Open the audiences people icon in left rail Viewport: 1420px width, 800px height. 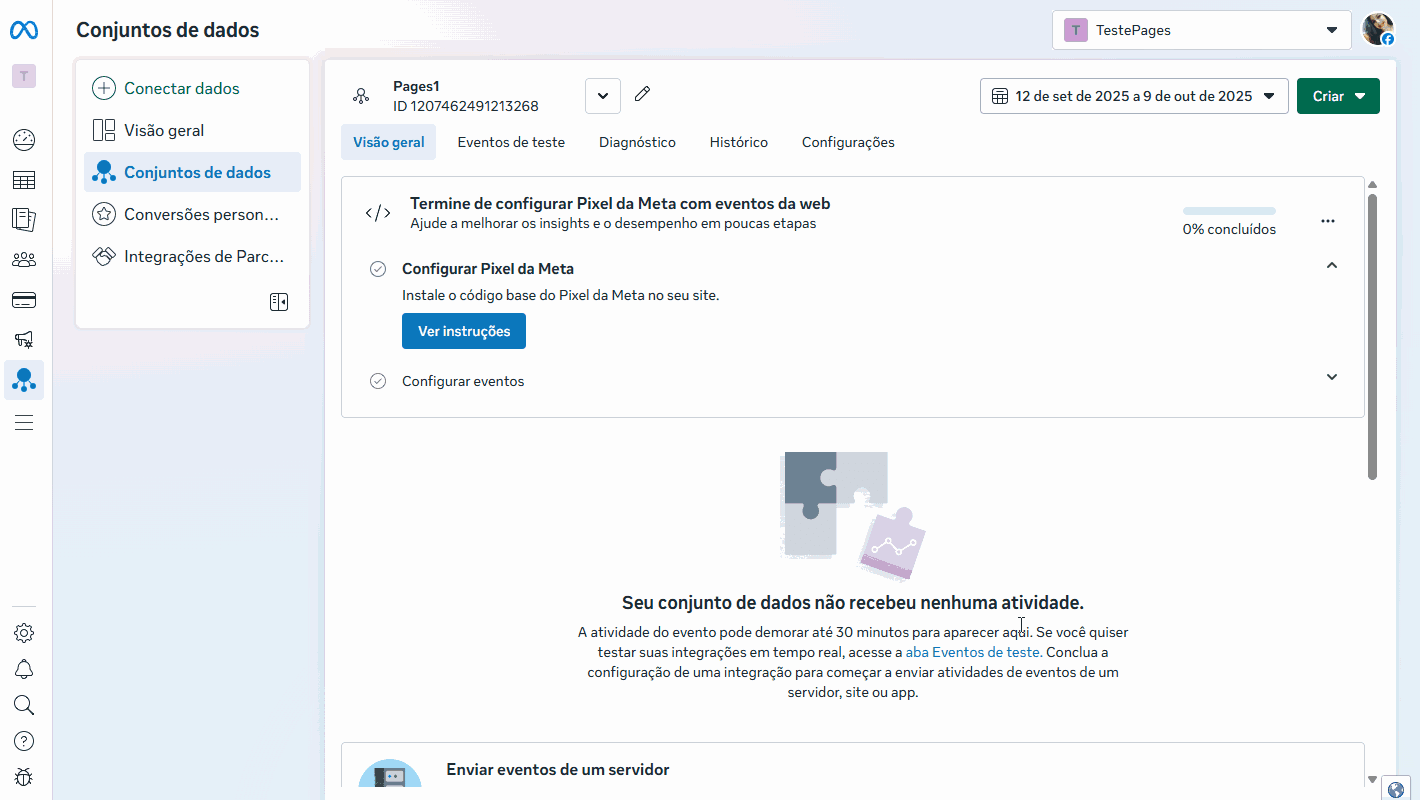coord(23,259)
